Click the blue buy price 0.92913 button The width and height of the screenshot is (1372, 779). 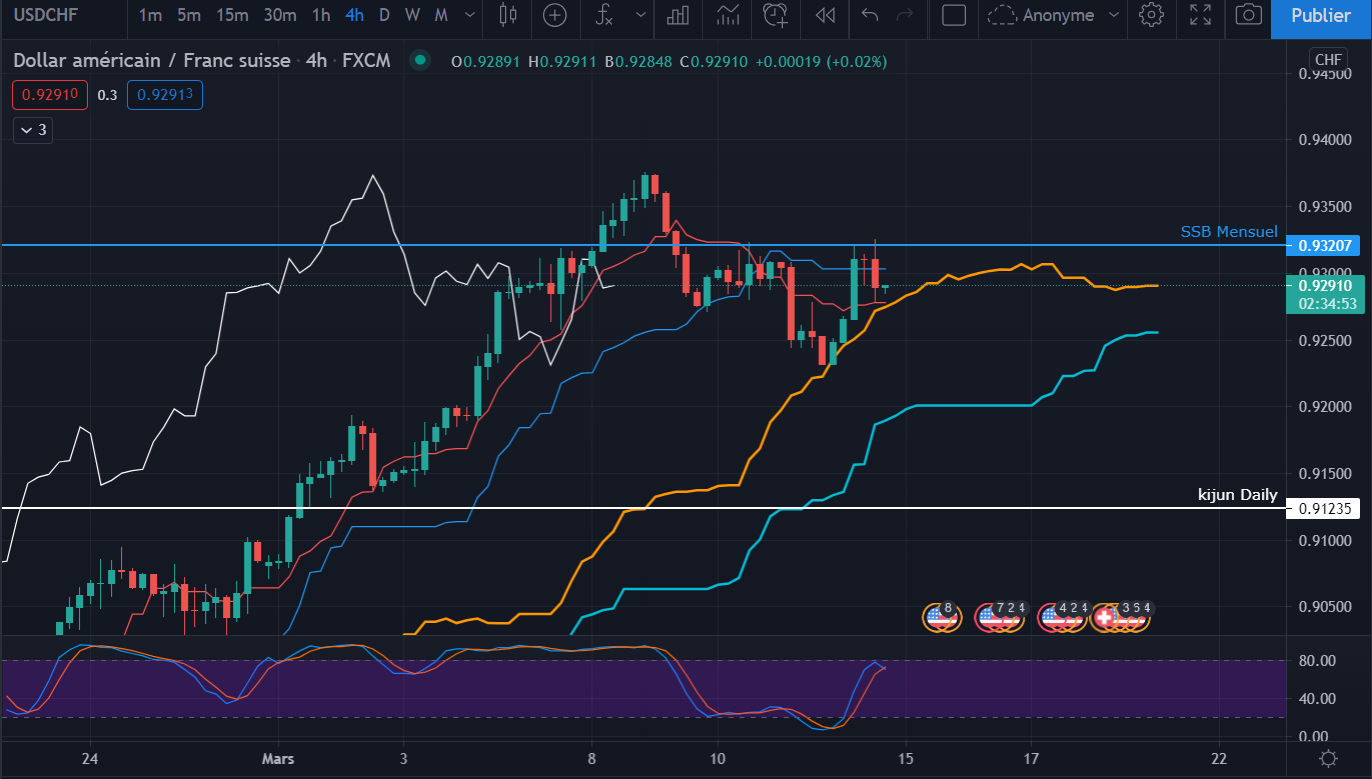click(165, 95)
